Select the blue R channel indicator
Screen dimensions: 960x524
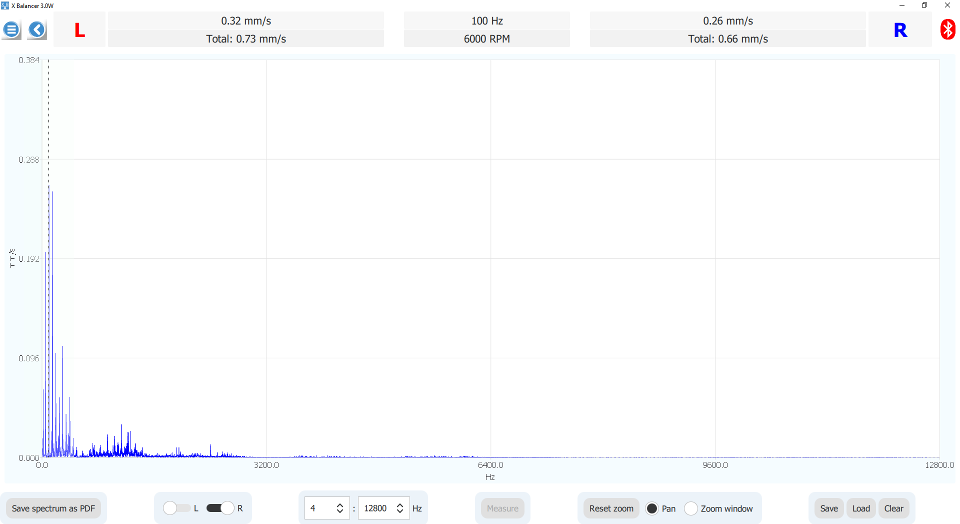(900, 30)
